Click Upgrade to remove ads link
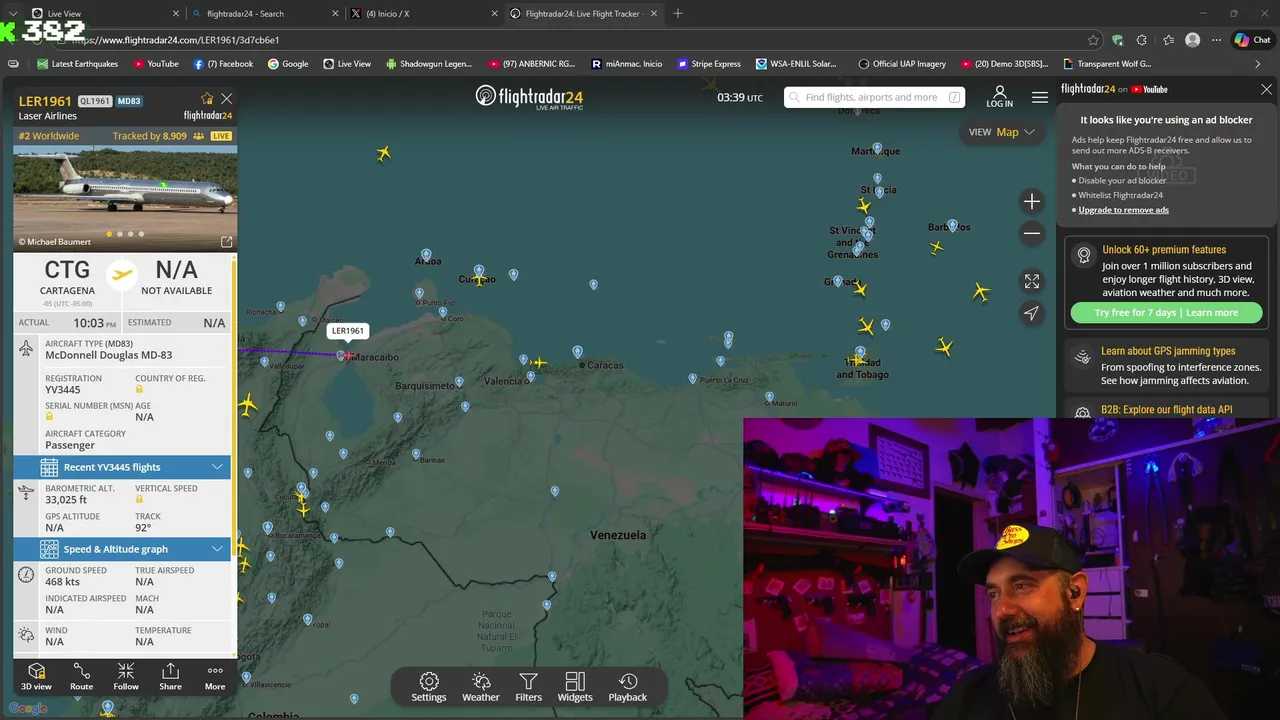The image size is (1280, 720). coord(1123,210)
